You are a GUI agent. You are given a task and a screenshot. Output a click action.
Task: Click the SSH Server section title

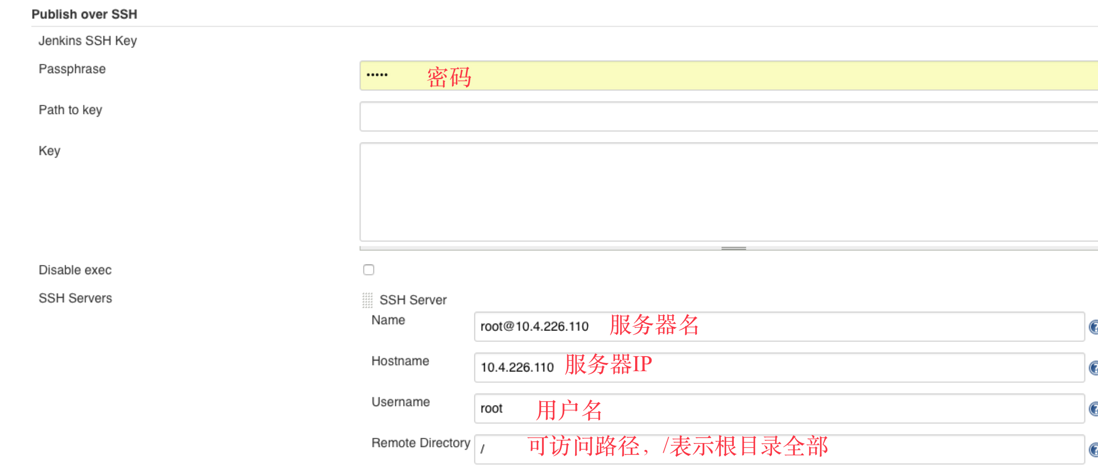(x=413, y=300)
